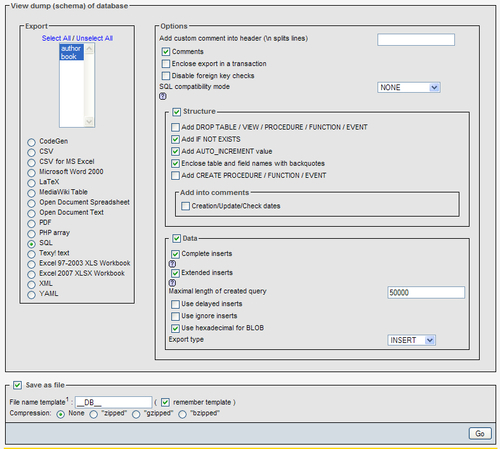Click table list scrollbar up arrow
The height and width of the screenshot is (449, 500).
coord(89,49)
